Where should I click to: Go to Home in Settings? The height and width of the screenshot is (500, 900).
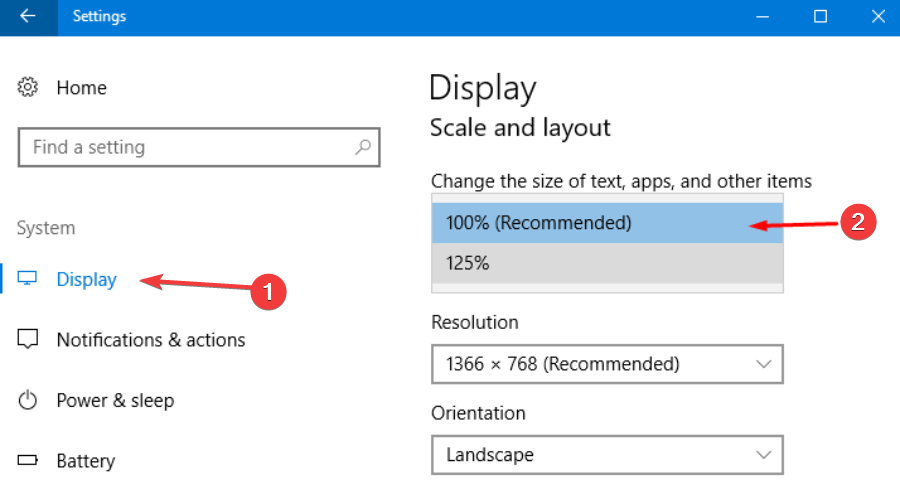(81, 88)
